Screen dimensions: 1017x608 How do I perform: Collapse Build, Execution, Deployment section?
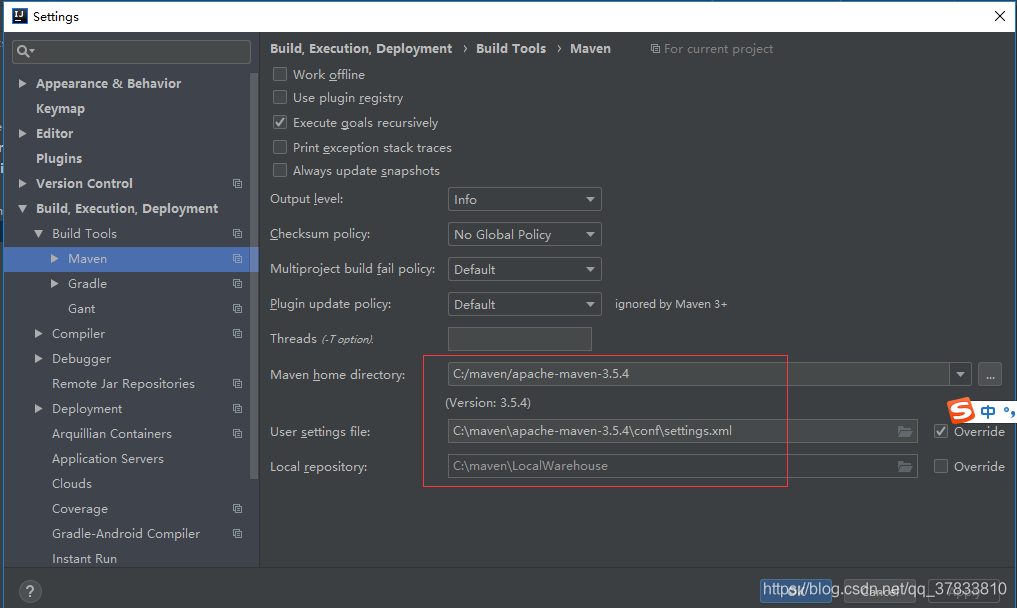tap(23, 209)
